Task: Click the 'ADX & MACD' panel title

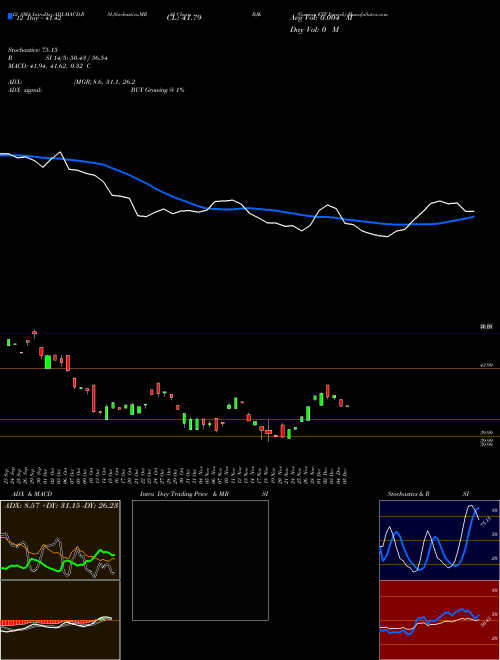Action: [32, 494]
